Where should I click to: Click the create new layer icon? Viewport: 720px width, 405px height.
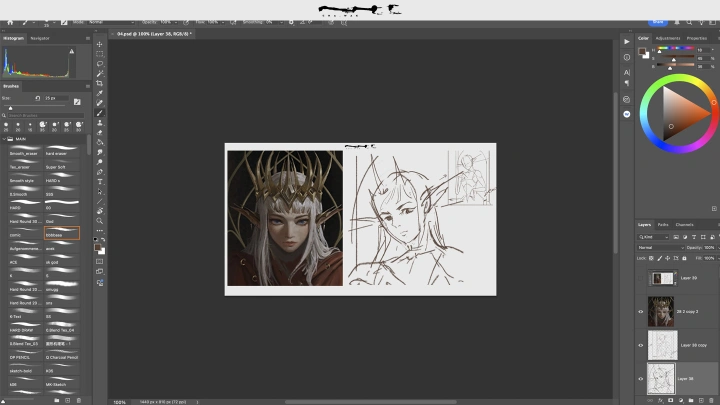pos(701,400)
